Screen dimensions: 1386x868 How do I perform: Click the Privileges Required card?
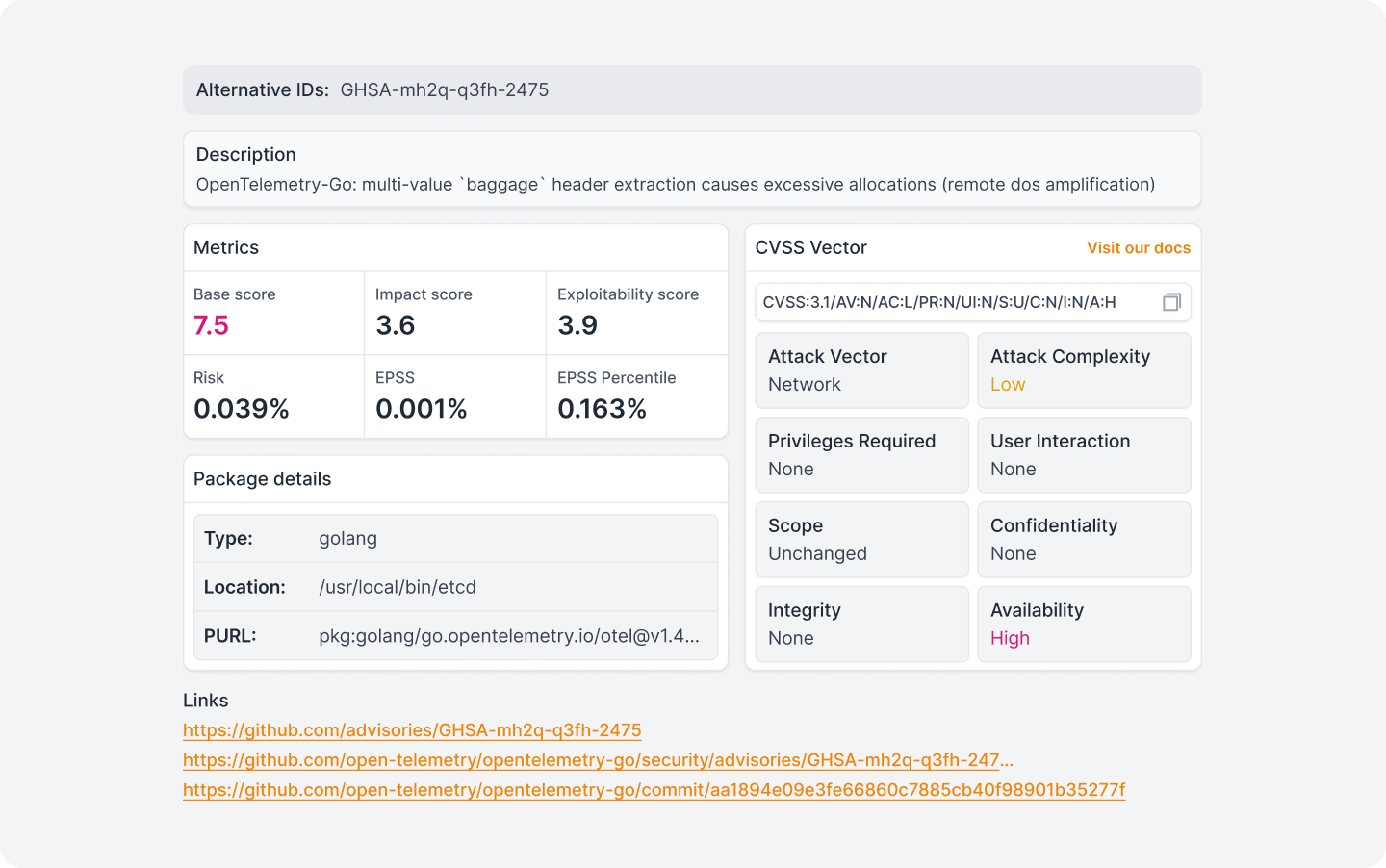861,455
